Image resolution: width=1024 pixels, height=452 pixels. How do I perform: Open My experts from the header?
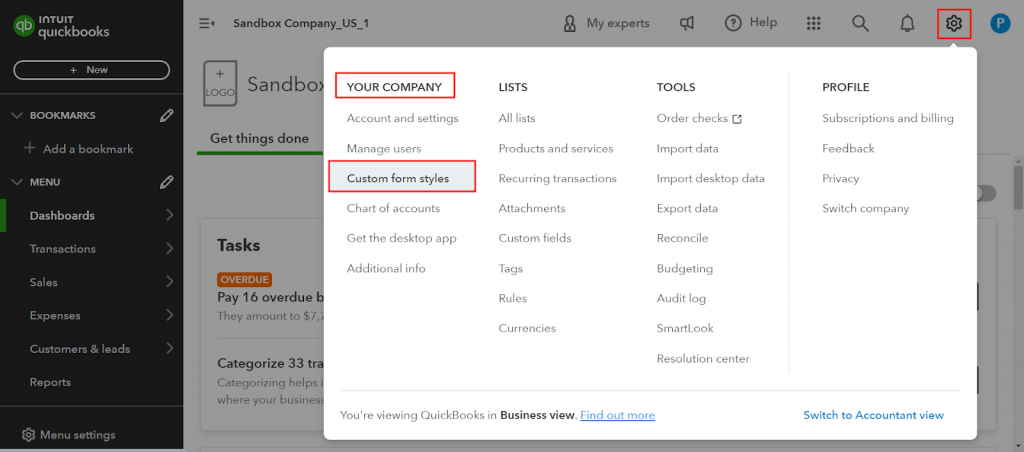(x=606, y=24)
